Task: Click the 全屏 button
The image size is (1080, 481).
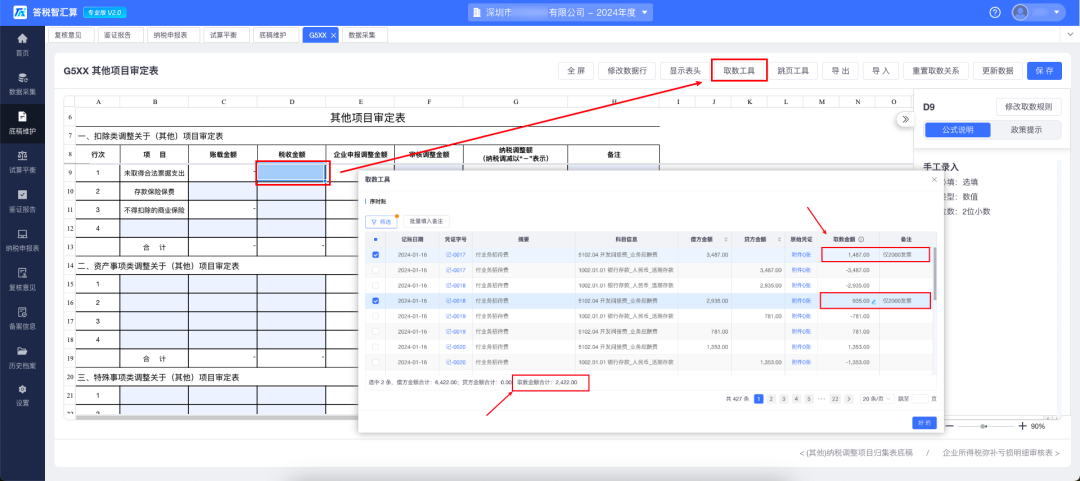Action: (576, 70)
